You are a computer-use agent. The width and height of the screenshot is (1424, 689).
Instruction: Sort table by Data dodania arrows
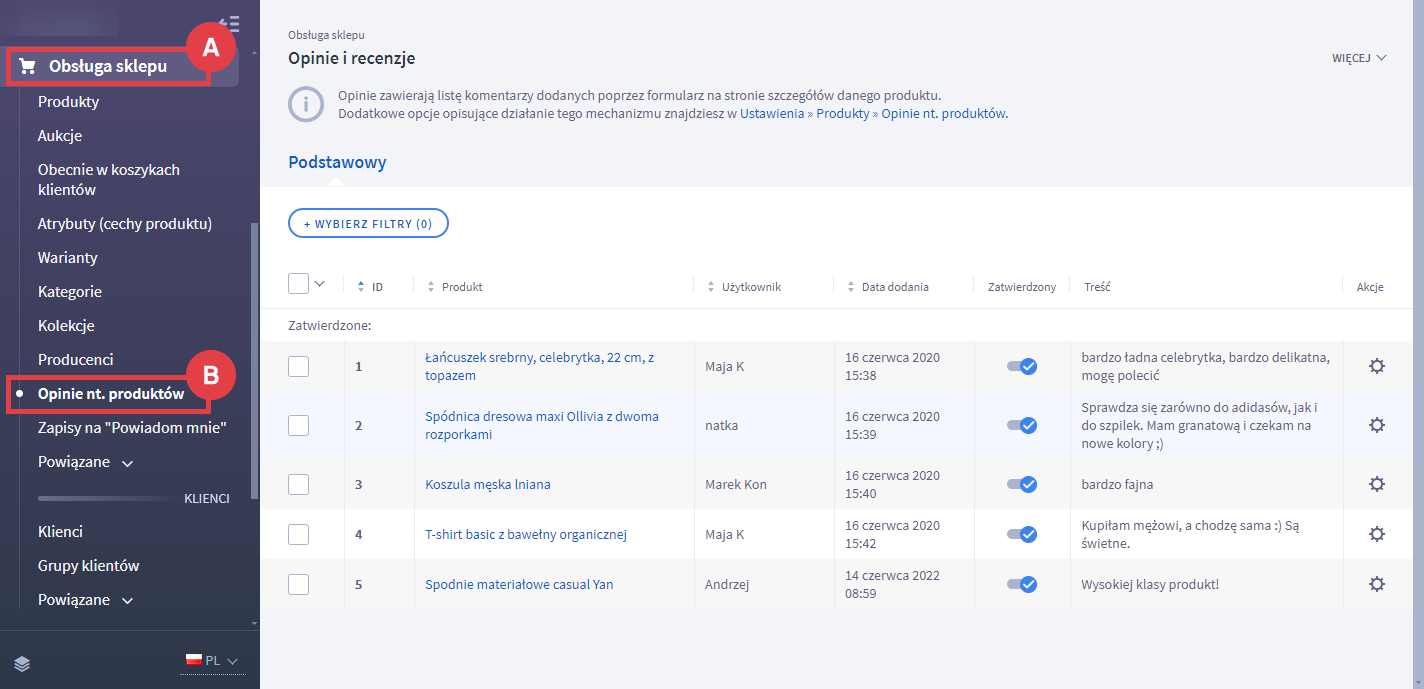tap(851, 287)
